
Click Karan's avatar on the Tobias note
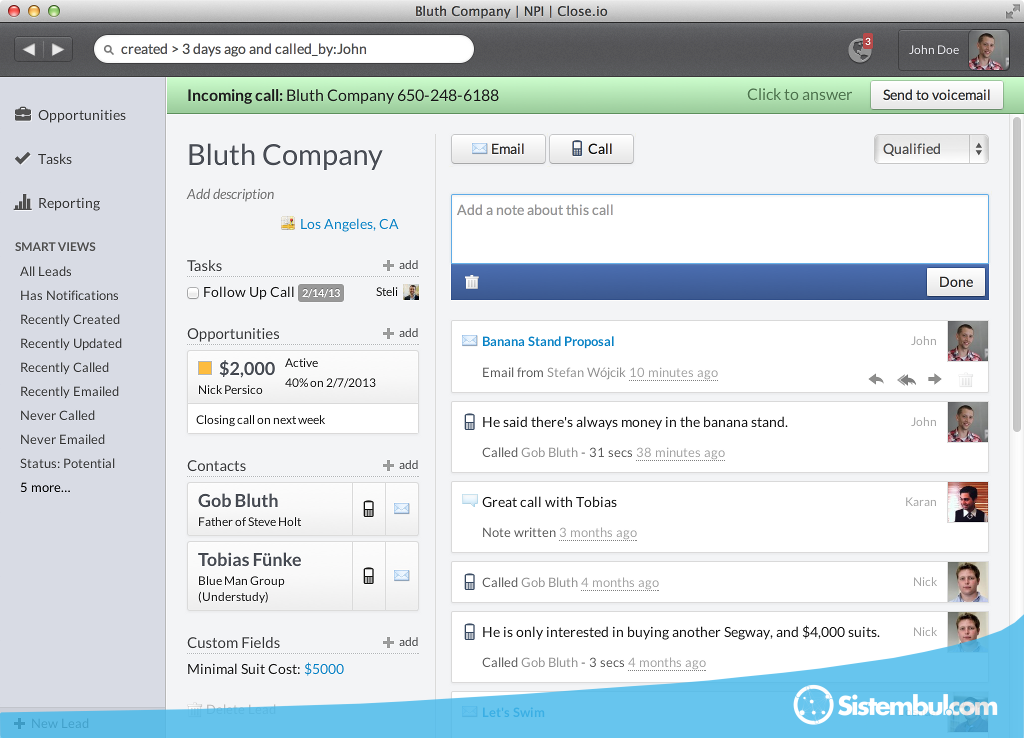[968, 502]
